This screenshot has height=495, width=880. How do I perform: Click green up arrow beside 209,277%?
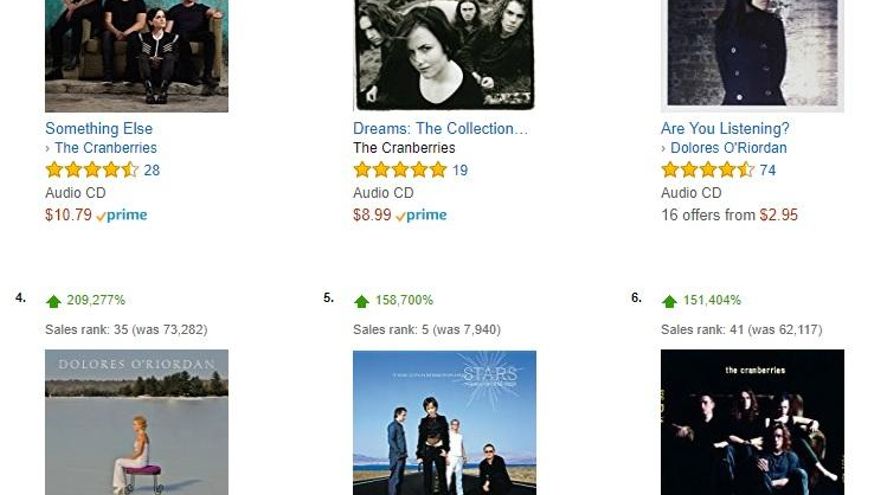54,301
